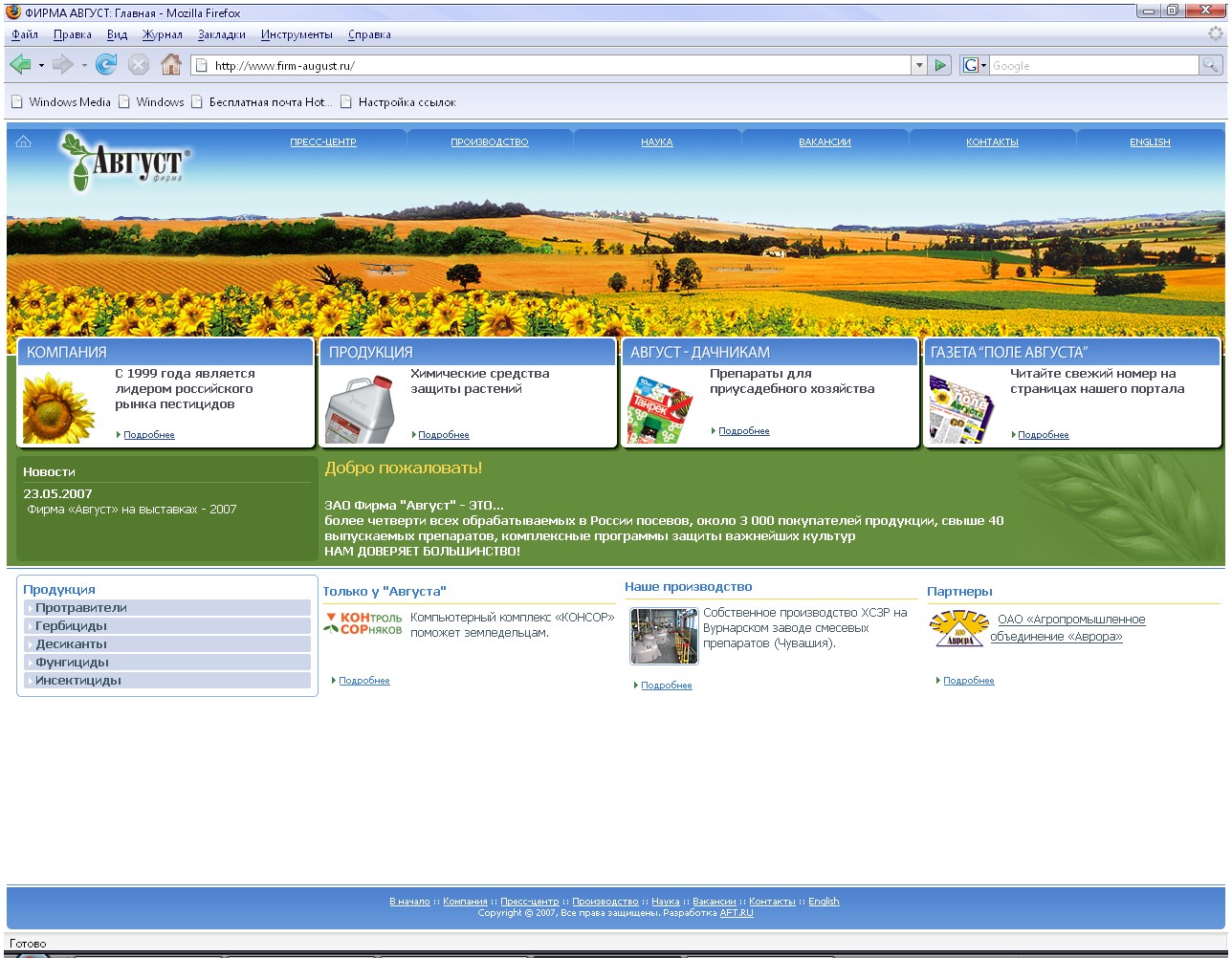1232x958 pixels.
Task: Open the Google search engine selector
Action: pos(975,65)
